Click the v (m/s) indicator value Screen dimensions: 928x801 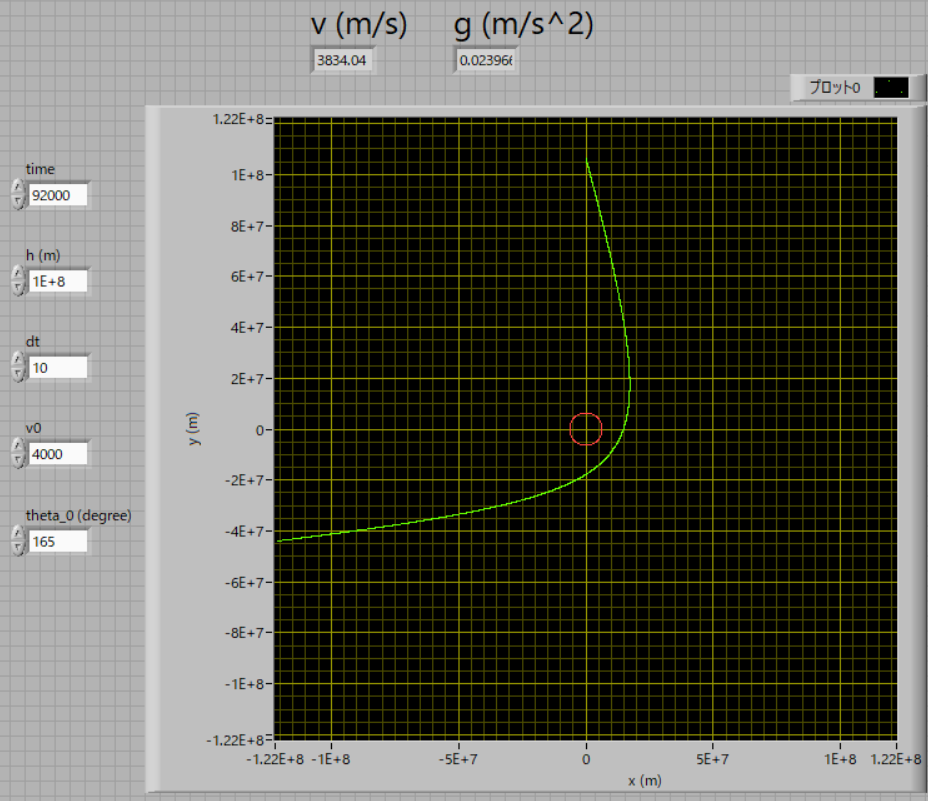[x=343, y=61]
